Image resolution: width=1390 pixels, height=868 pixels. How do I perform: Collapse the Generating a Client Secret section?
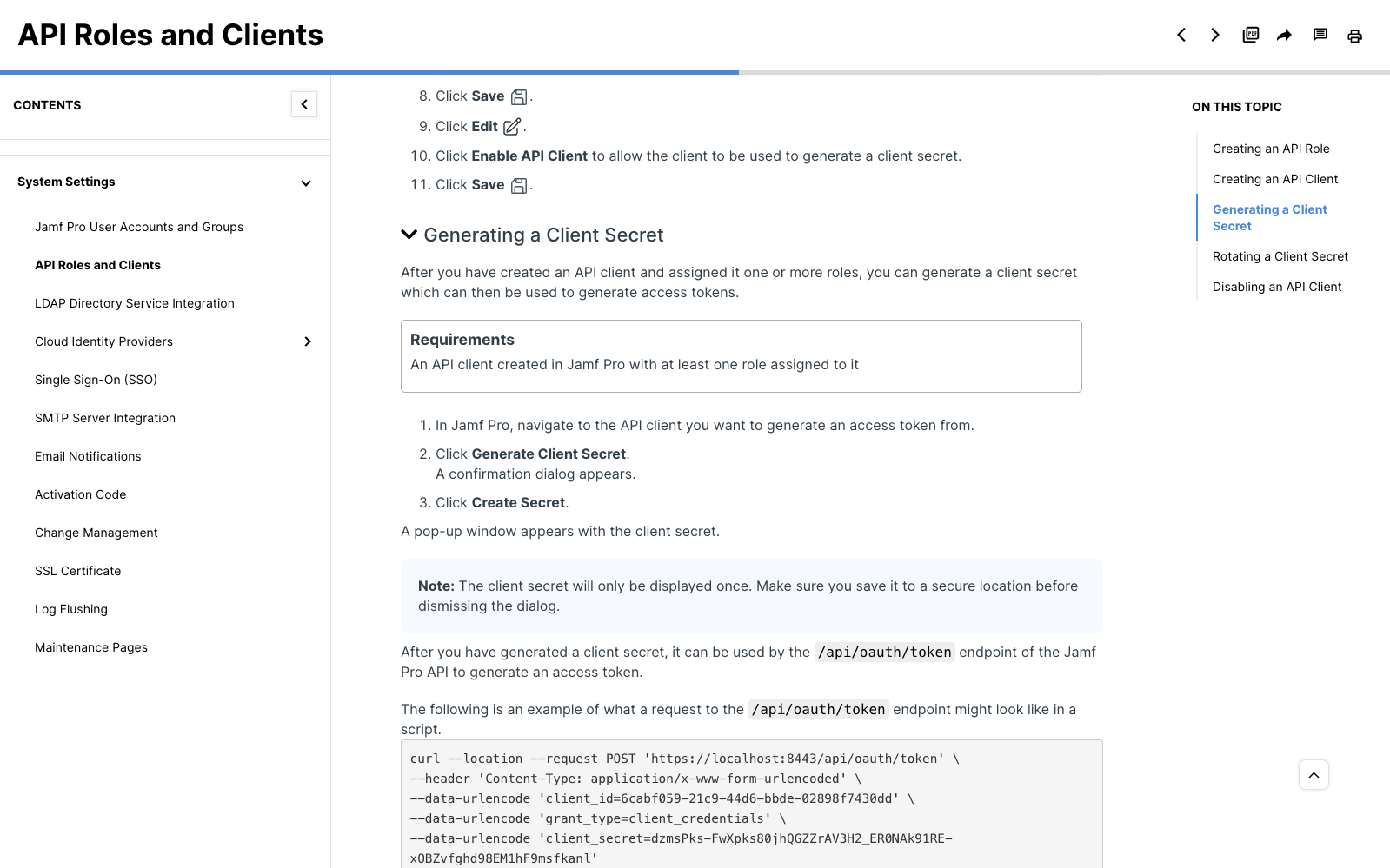tap(409, 235)
